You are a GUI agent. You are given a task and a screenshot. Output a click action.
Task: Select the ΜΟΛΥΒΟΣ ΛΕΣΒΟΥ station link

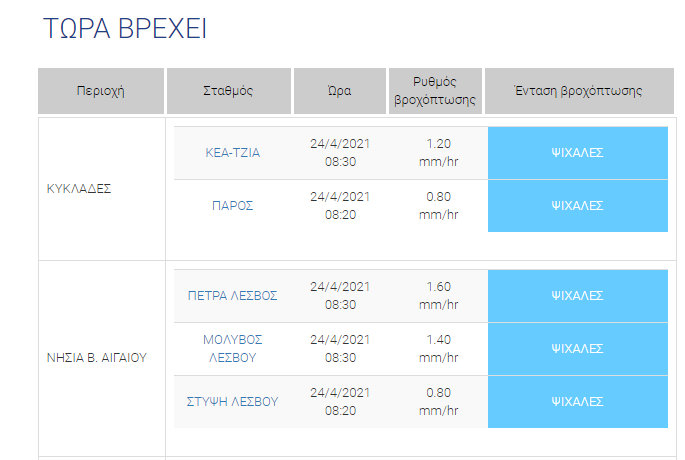[x=232, y=349]
